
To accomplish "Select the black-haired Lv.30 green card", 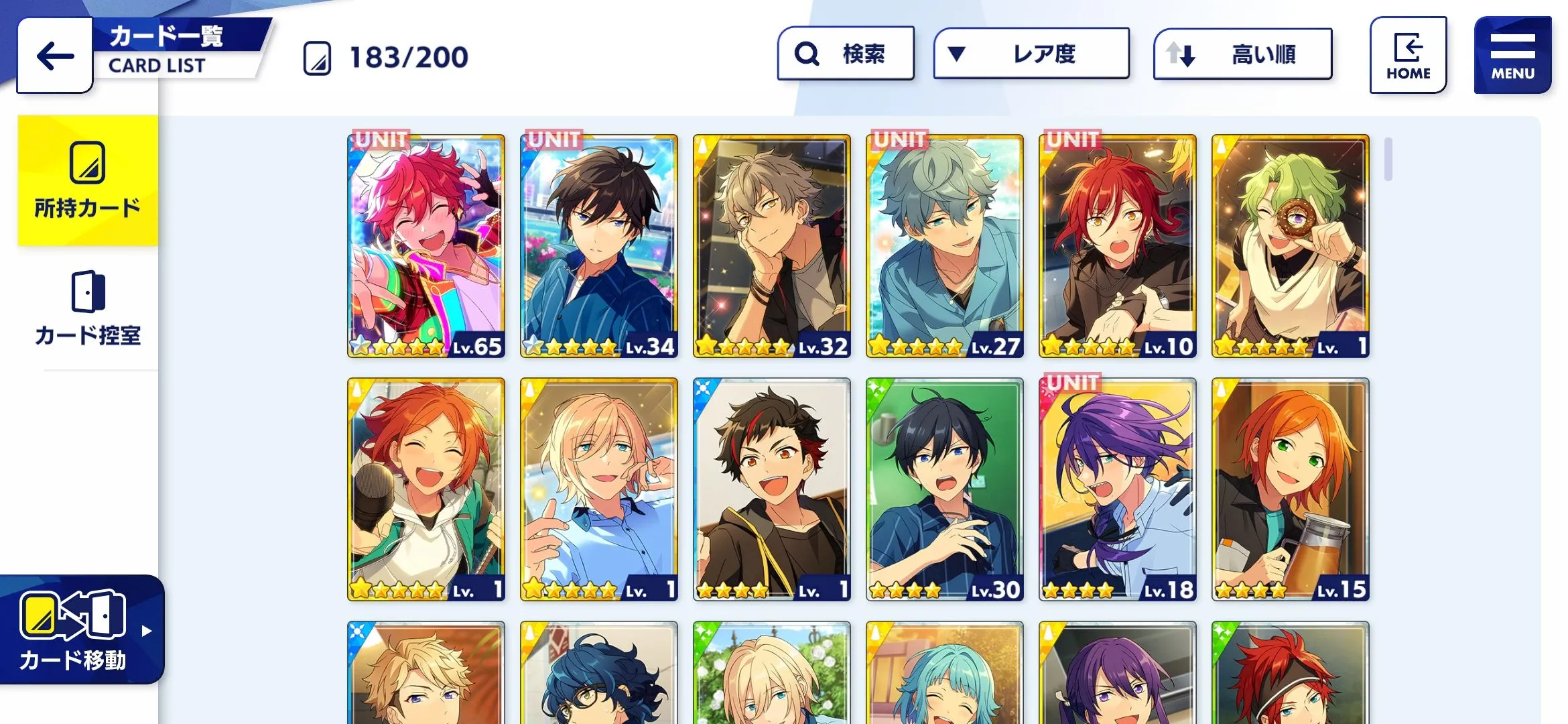I will coord(945,489).
